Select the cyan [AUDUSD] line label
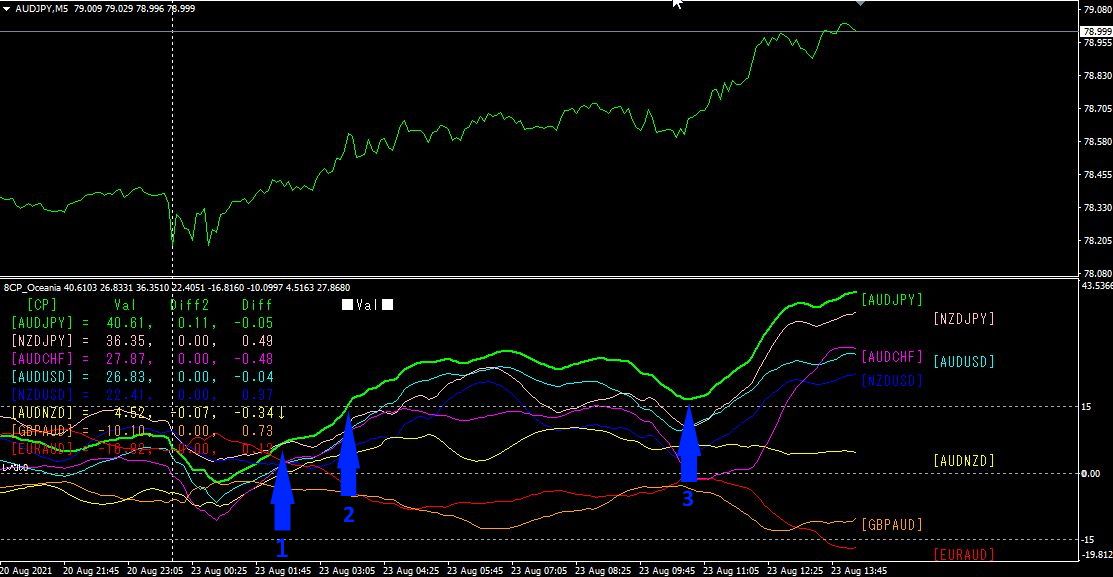Image resolution: width=1113 pixels, height=577 pixels. 964,361
